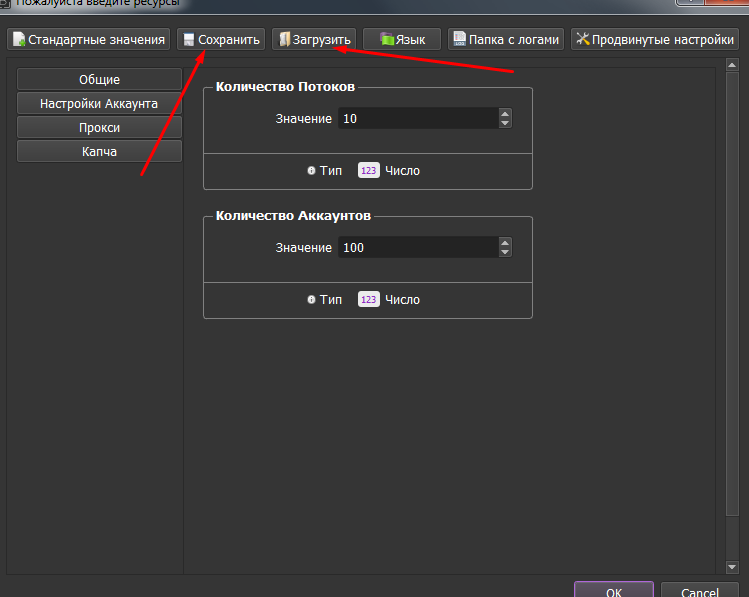
Task: Click the 123 type icon under Количество Аккаунтов
Action: [x=368, y=300]
